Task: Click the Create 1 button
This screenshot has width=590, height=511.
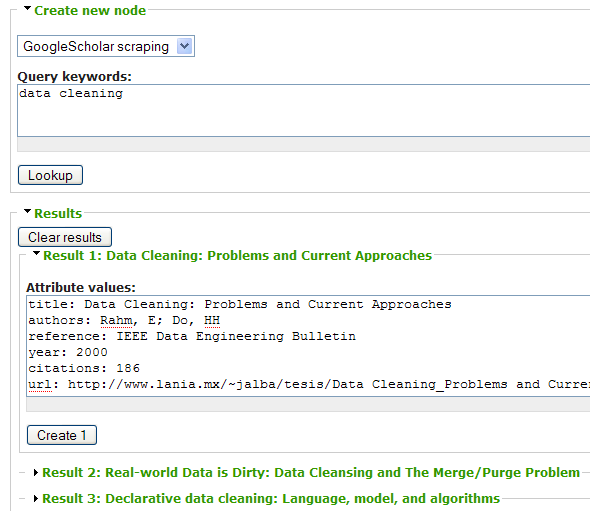Action: (62, 435)
